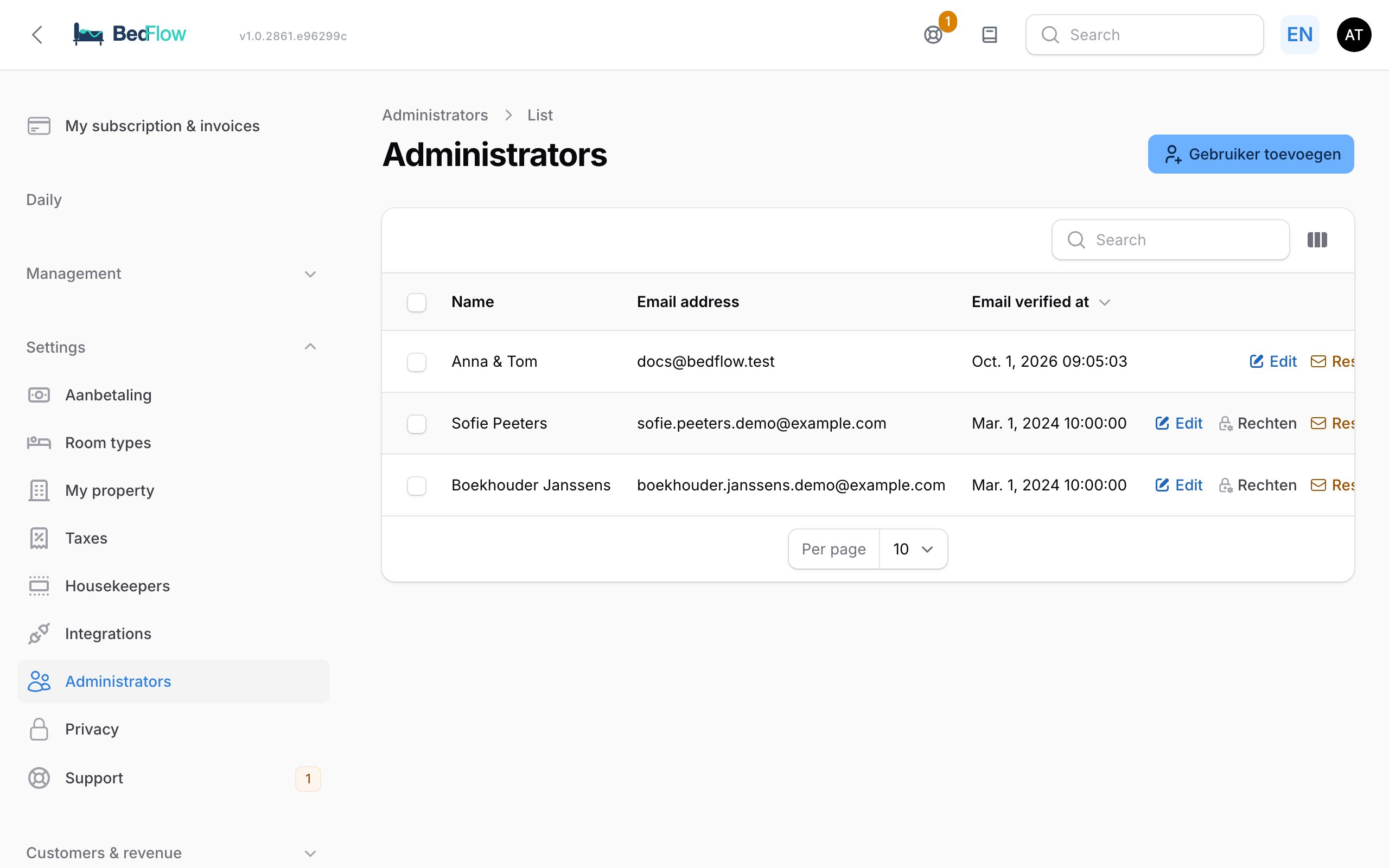Open My property settings
The height and width of the screenshot is (868, 1389).
pos(173,490)
